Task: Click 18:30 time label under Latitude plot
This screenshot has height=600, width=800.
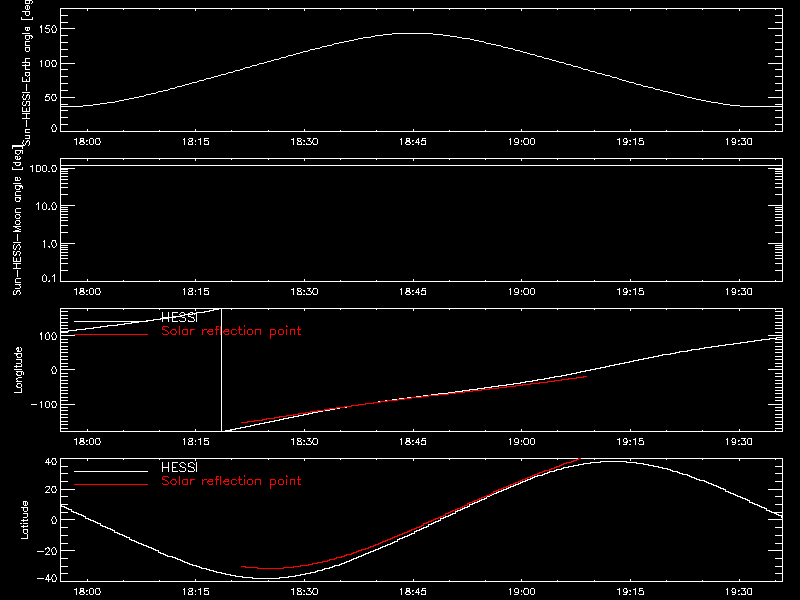Action: [x=304, y=592]
